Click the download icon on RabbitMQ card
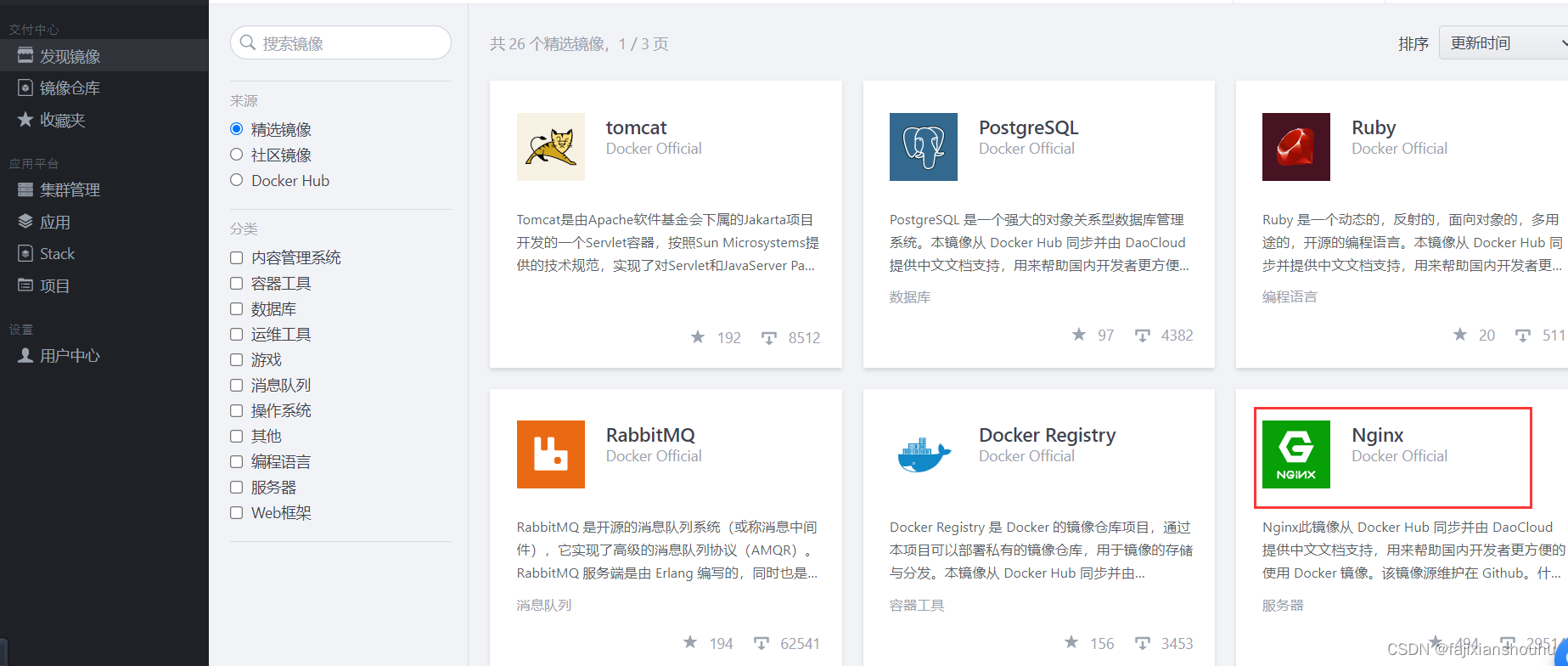The image size is (1568, 666). pyautogui.click(x=762, y=643)
